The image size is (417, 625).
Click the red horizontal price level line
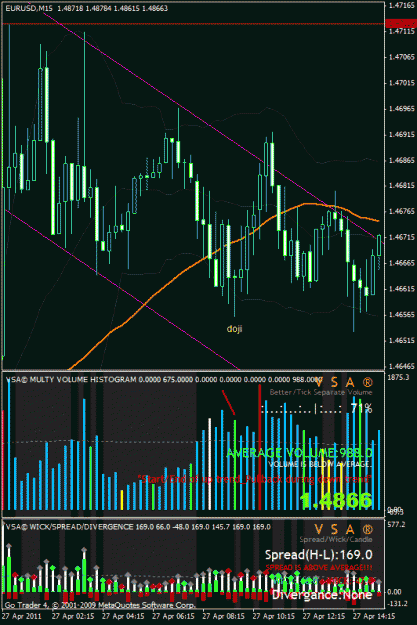point(194,24)
